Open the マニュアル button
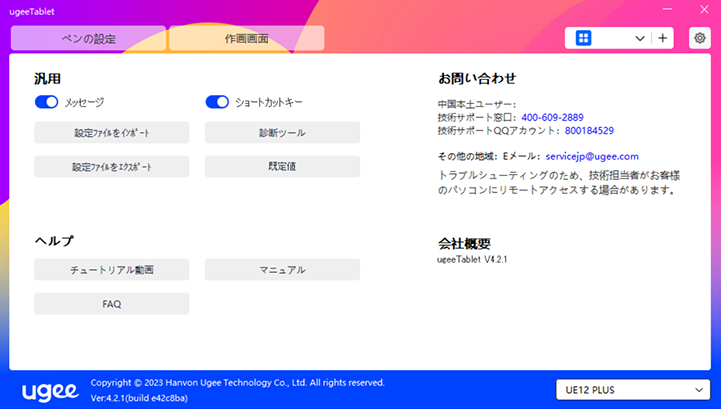 click(x=282, y=270)
